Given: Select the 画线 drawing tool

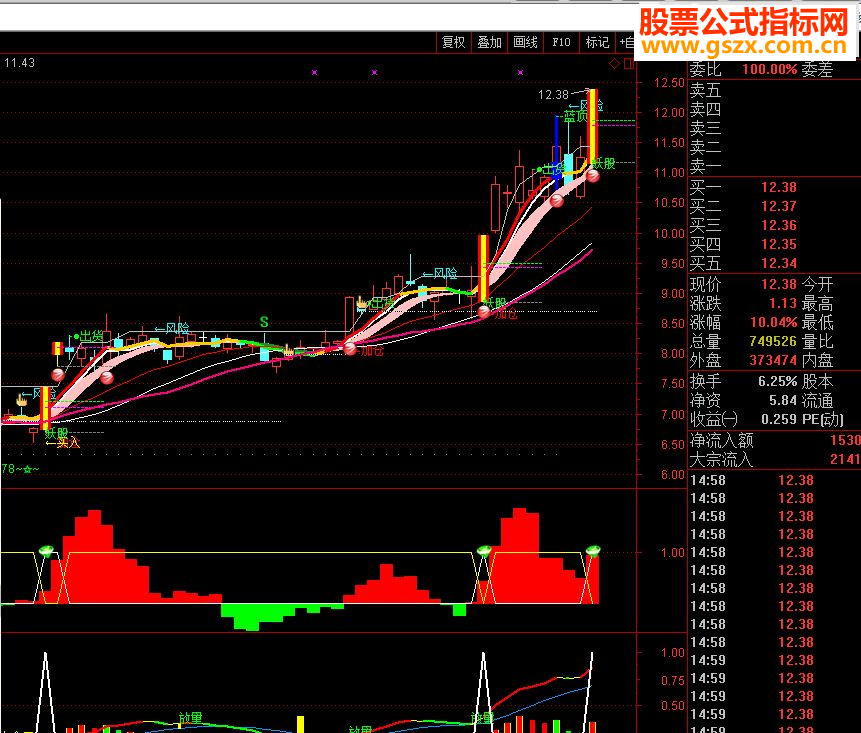Looking at the screenshot, I should (525, 42).
